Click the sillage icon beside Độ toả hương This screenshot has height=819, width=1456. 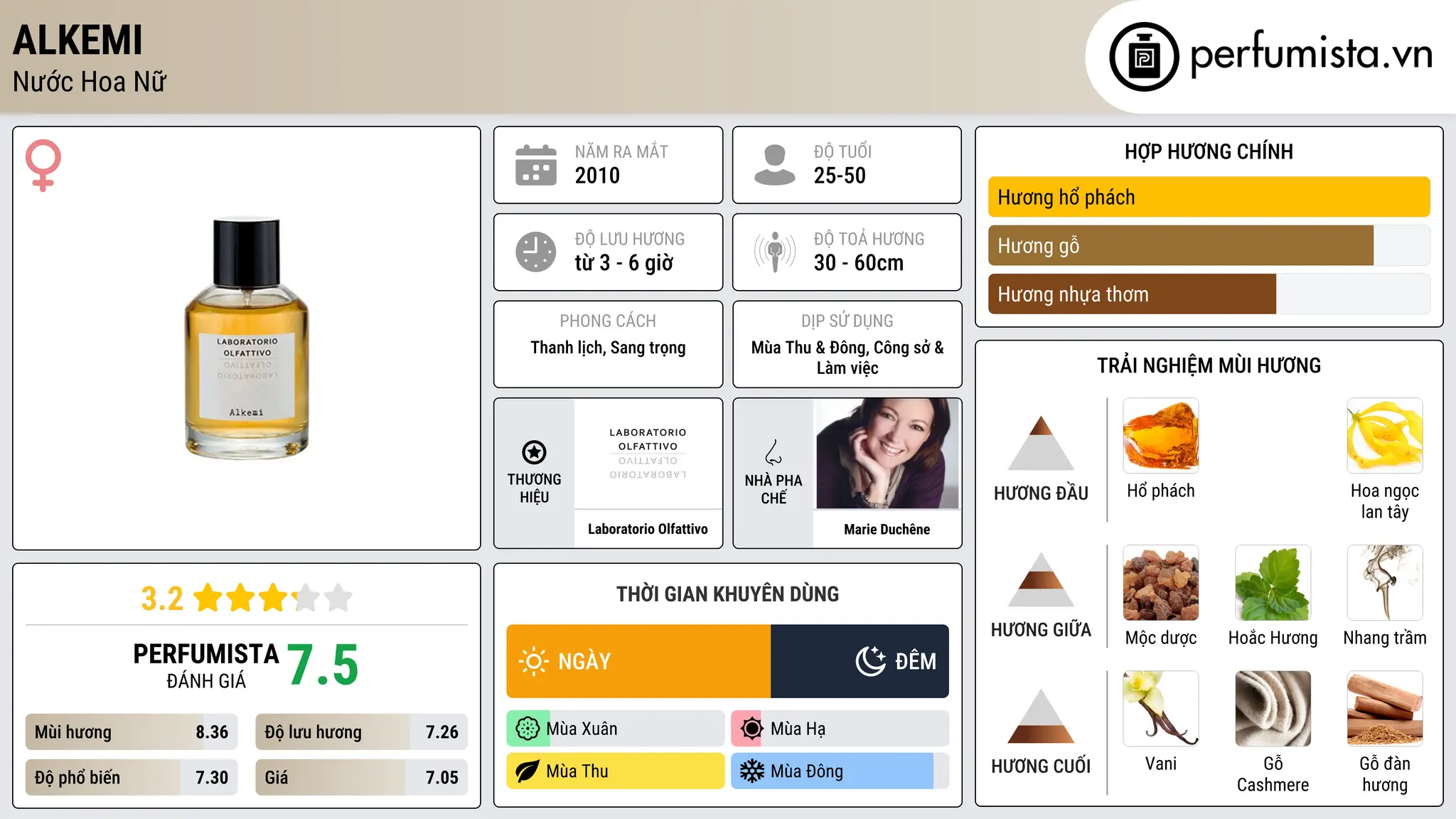(775, 252)
